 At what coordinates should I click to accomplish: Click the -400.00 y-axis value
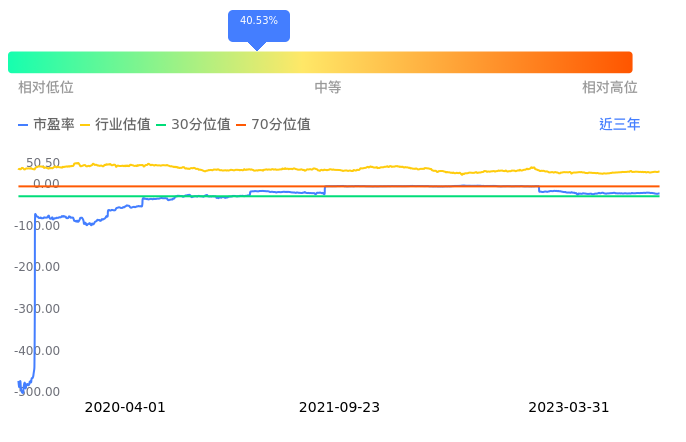pos(39,351)
